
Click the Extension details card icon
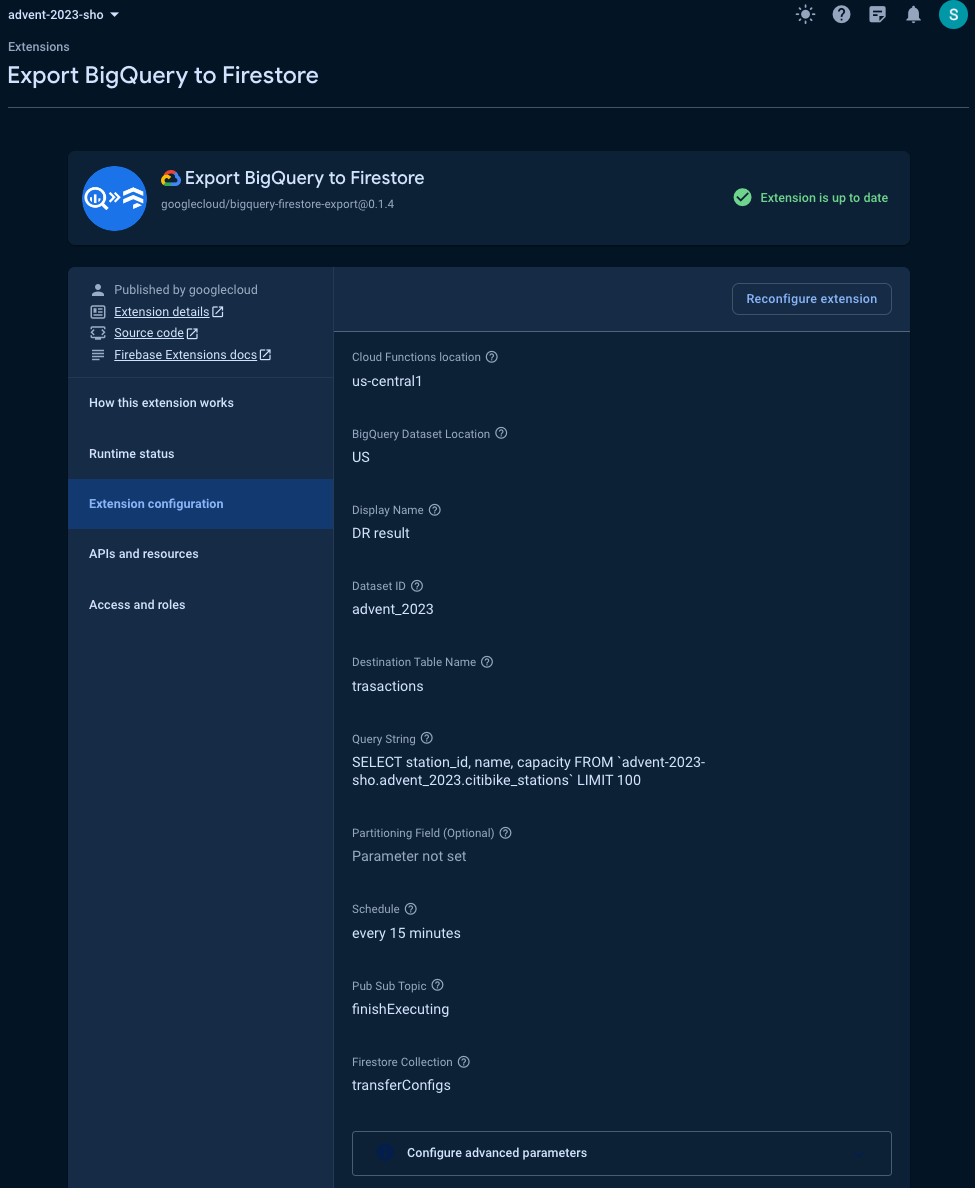click(98, 311)
